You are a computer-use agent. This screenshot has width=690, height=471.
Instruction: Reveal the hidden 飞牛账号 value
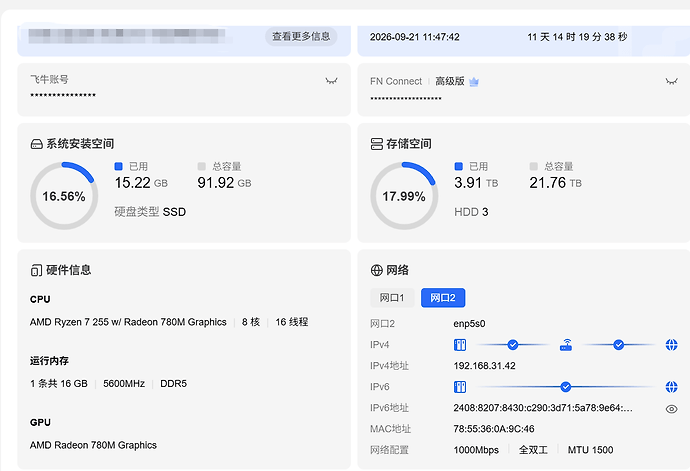(x=331, y=81)
